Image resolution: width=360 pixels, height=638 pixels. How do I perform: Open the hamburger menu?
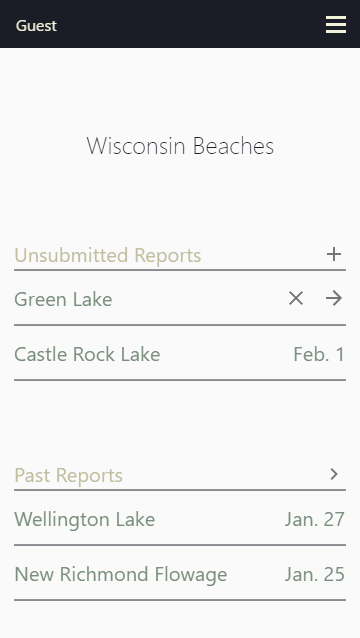tap(336, 25)
